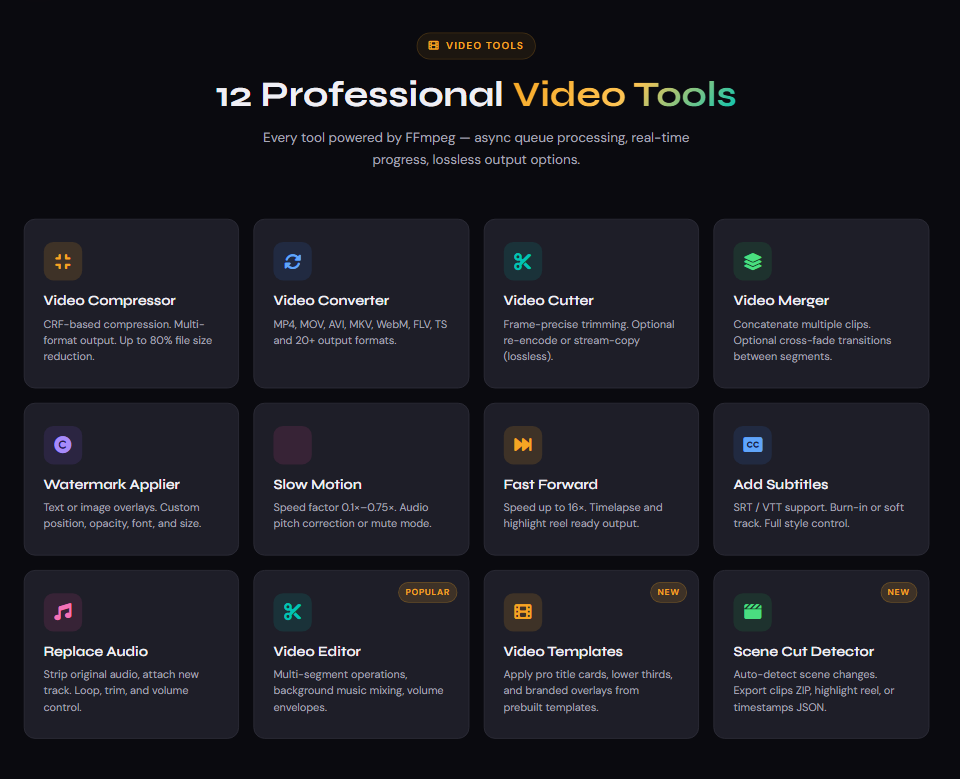Click the Video Cutter scissors icon
The image size is (960, 779).
pos(523,262)
